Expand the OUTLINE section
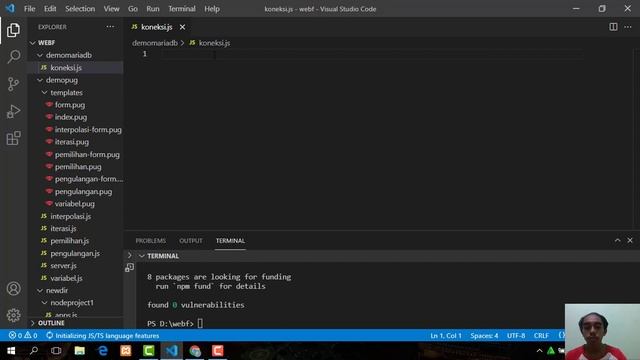Screen dimensions: 640x360 33,323
